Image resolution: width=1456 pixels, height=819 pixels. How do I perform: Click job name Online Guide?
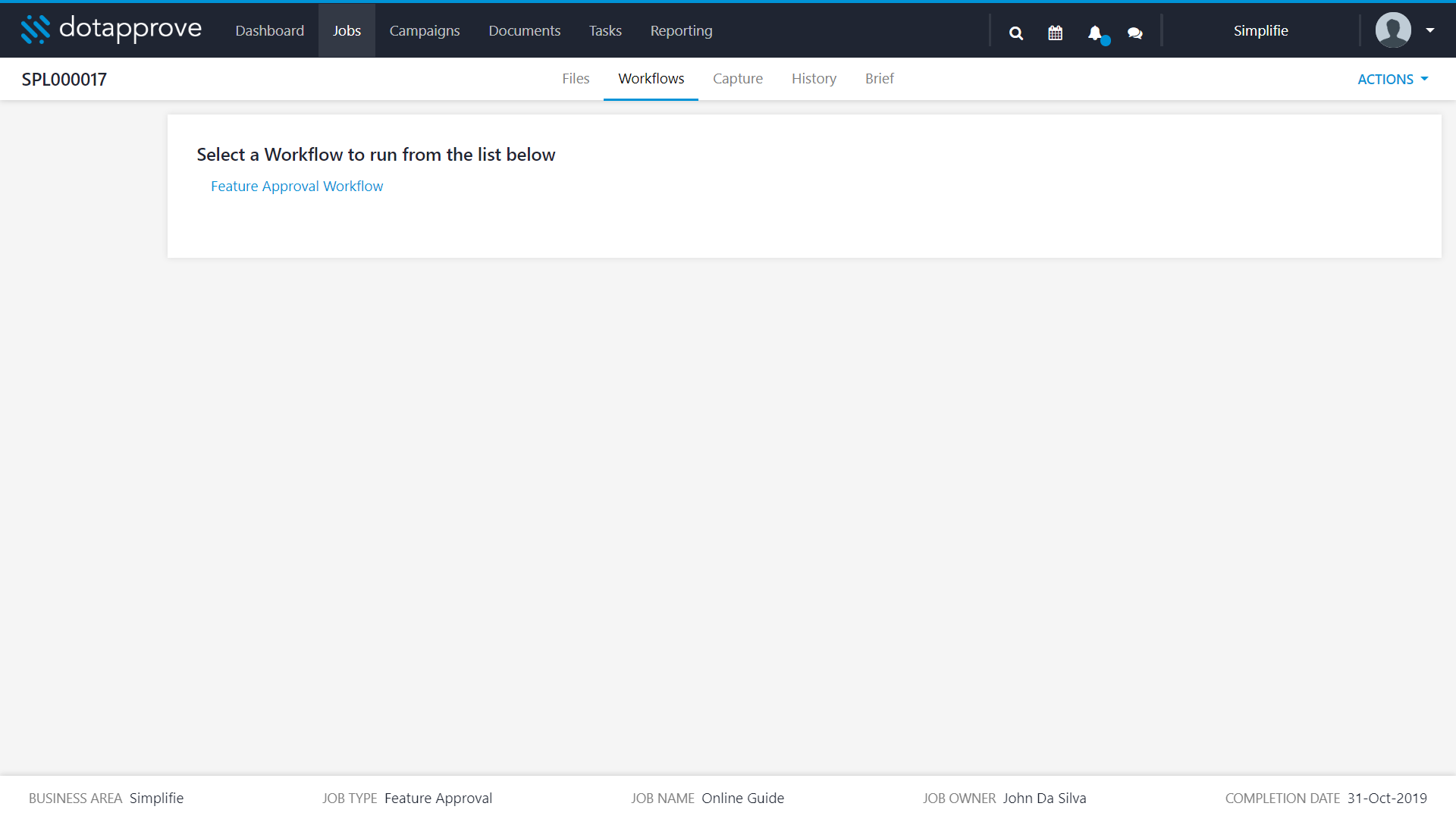742,798
